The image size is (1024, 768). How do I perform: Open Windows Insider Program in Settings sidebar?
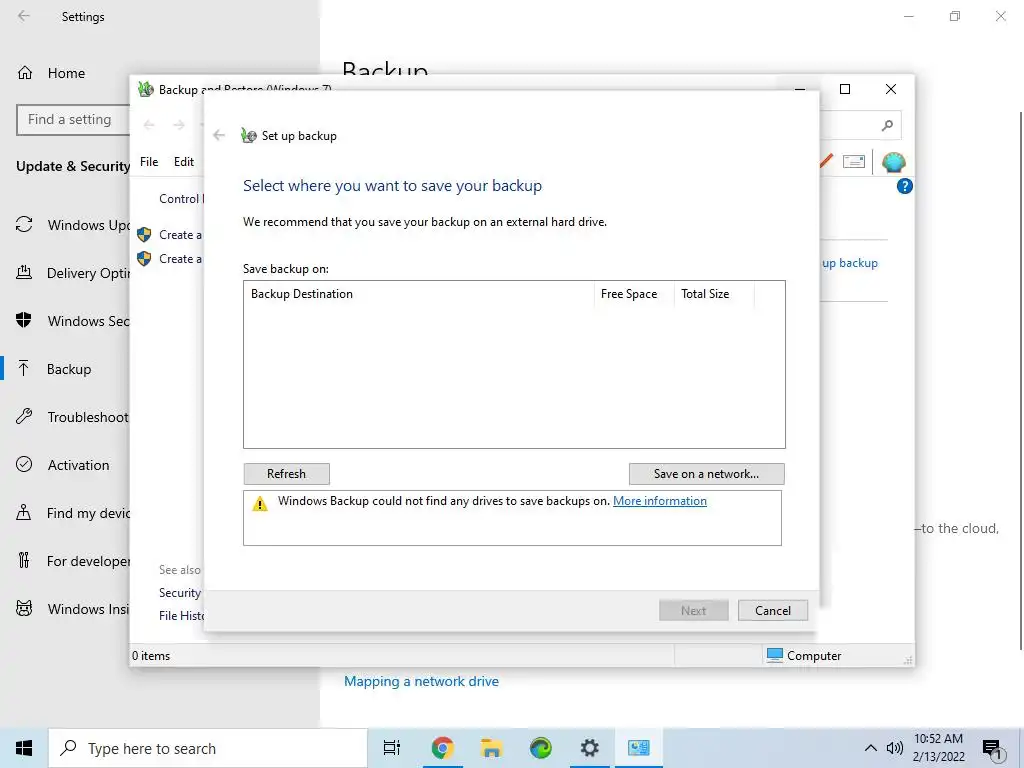72,609
